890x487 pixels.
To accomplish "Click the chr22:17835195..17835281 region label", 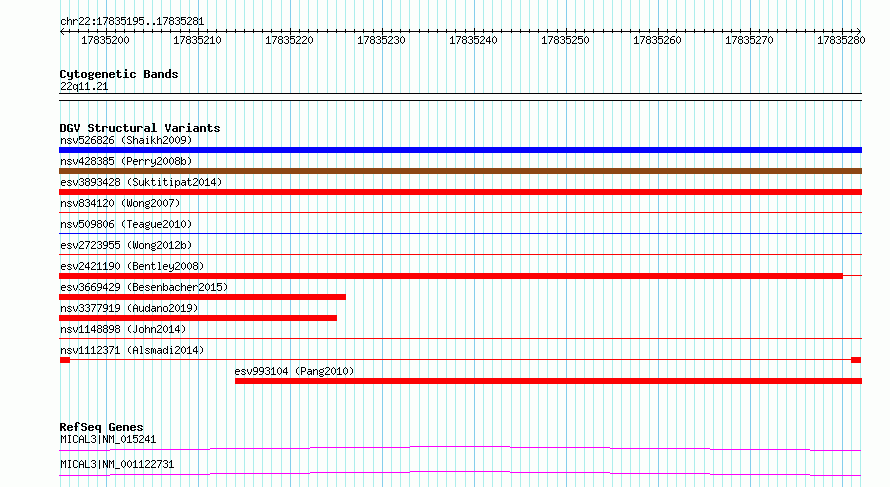I will pyautogui.click(x=132, y=21).
